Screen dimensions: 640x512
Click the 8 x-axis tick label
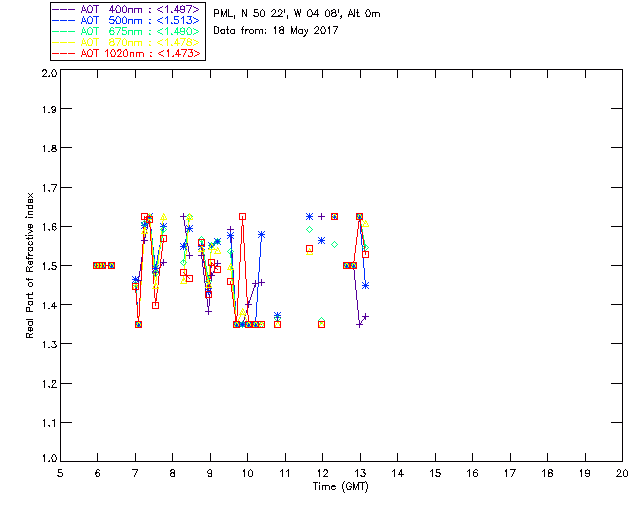(x=173, y=473)
